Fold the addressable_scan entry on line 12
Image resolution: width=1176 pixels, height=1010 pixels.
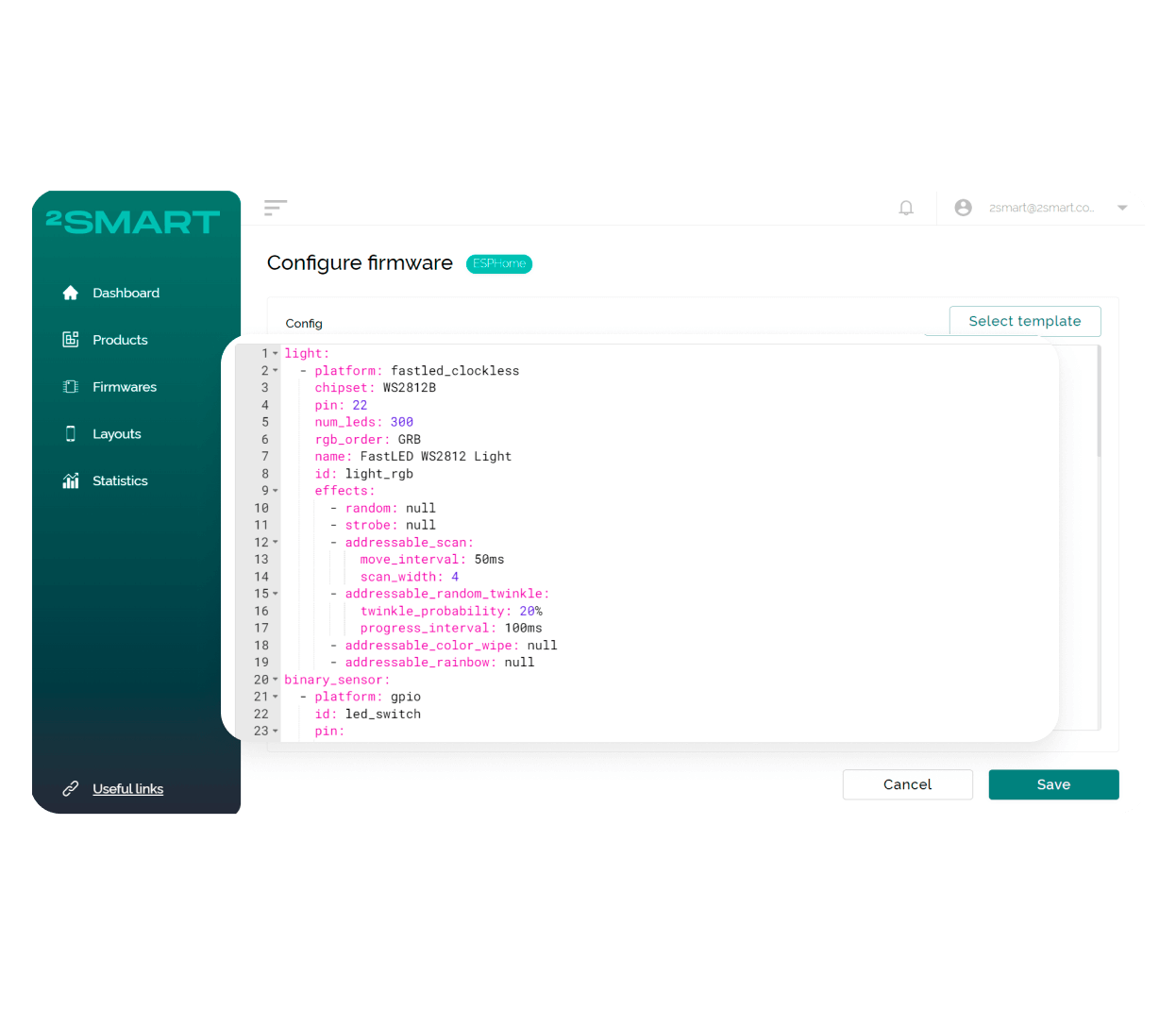274,542
